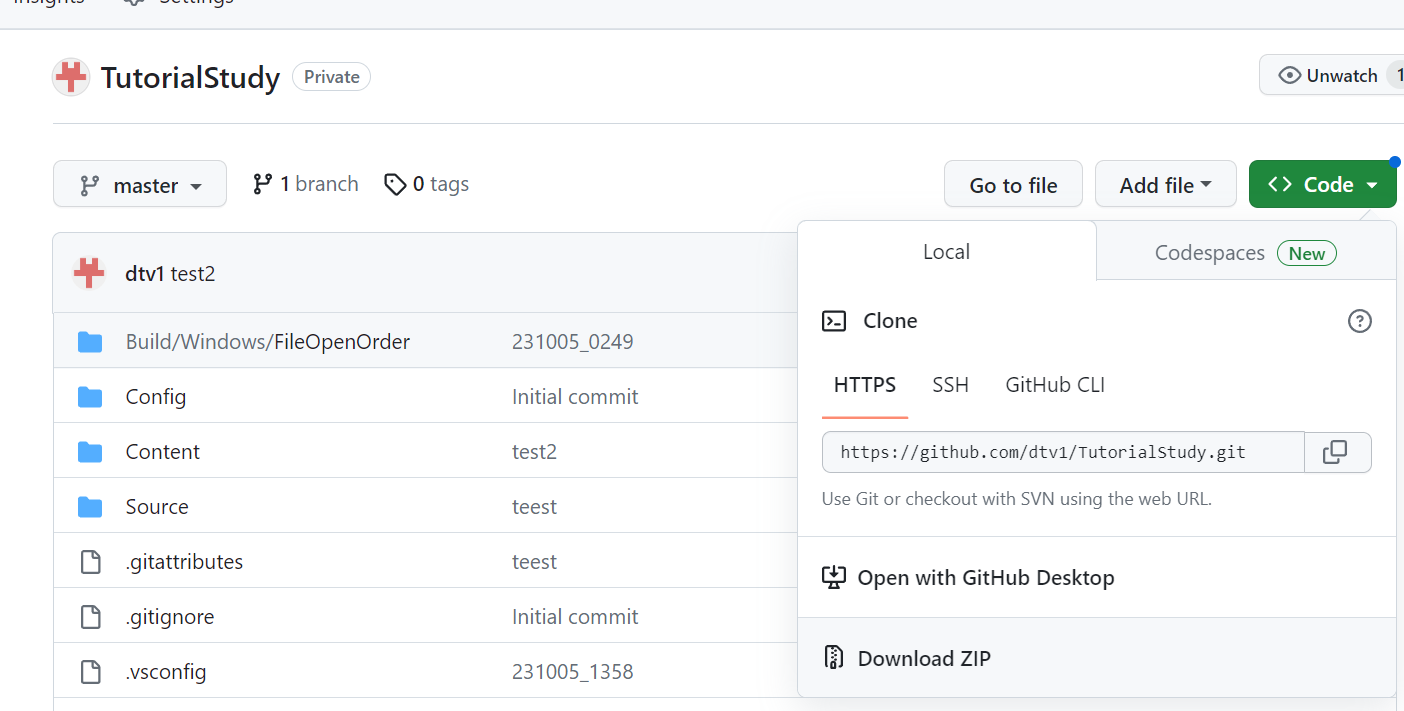Click the New badge on Codespaces
1404x711 pixels.
pyautogui.click(x=1307, y=253)
